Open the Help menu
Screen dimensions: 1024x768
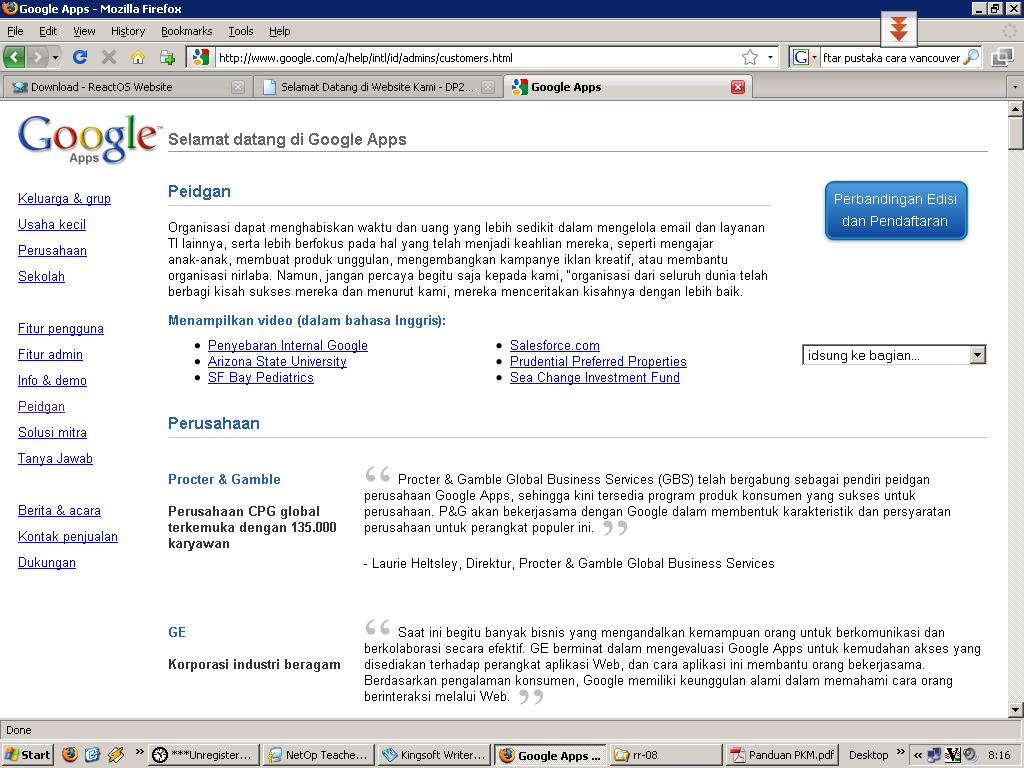pos(280,31)
